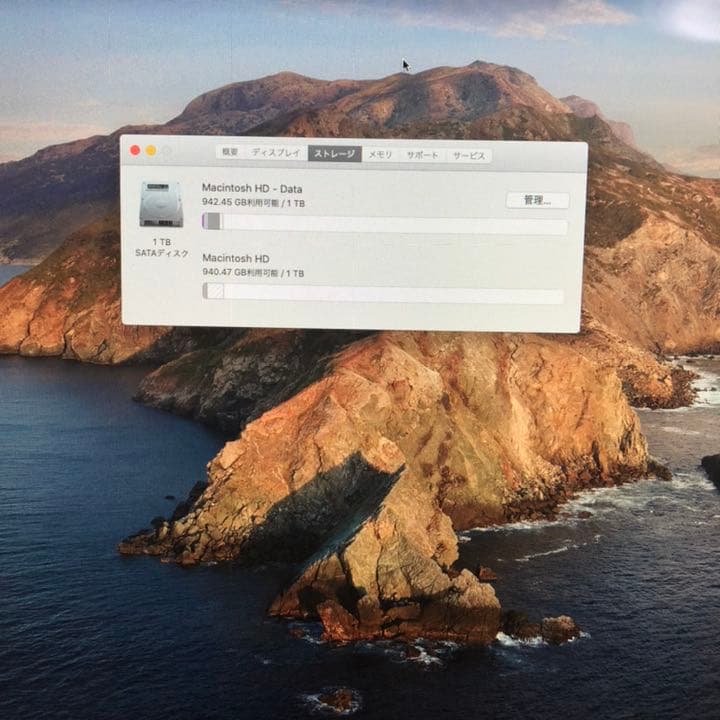The image size is (720, 720).
Task: Select the サービス tab
Action: click(469, 156)
